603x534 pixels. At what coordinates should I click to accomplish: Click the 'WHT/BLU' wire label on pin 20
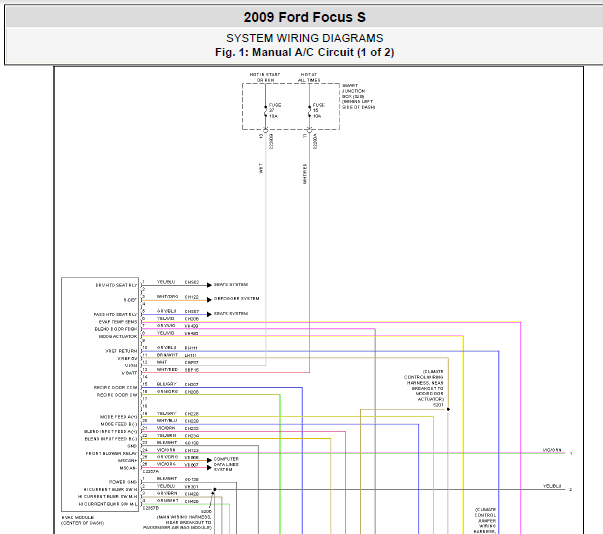tap(167, 420)
